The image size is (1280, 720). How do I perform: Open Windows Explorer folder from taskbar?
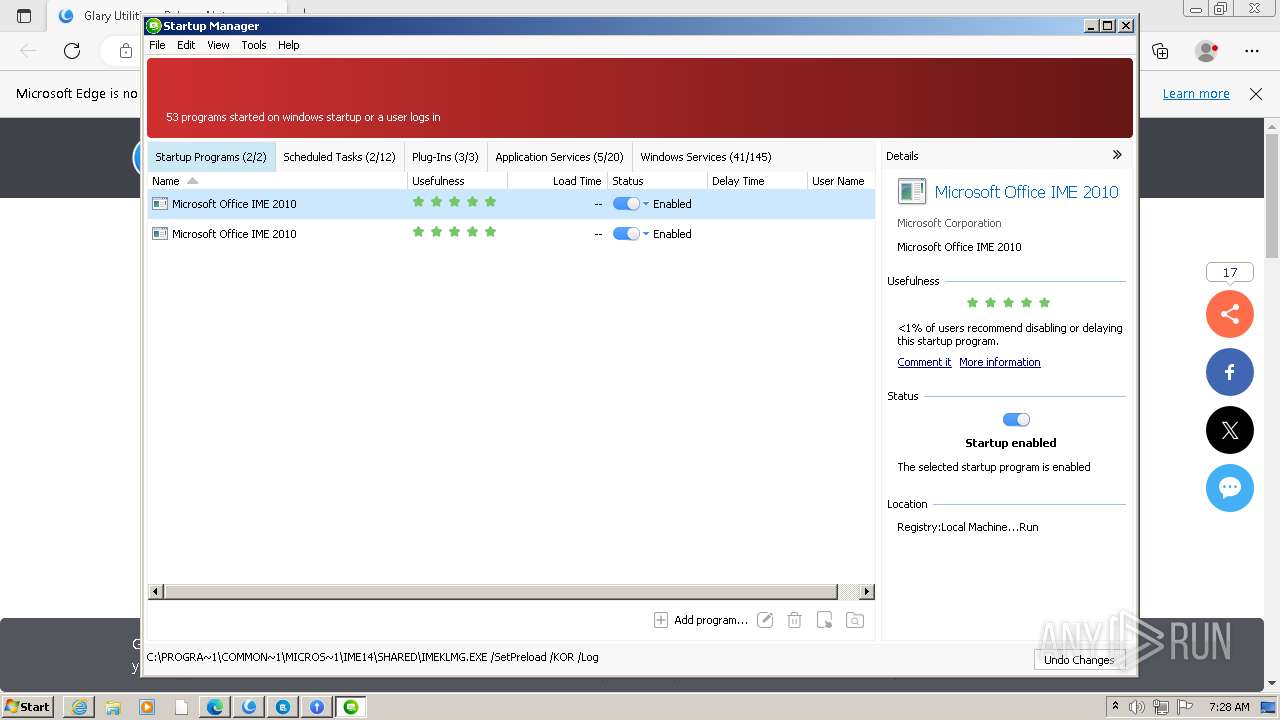point(113,707)
